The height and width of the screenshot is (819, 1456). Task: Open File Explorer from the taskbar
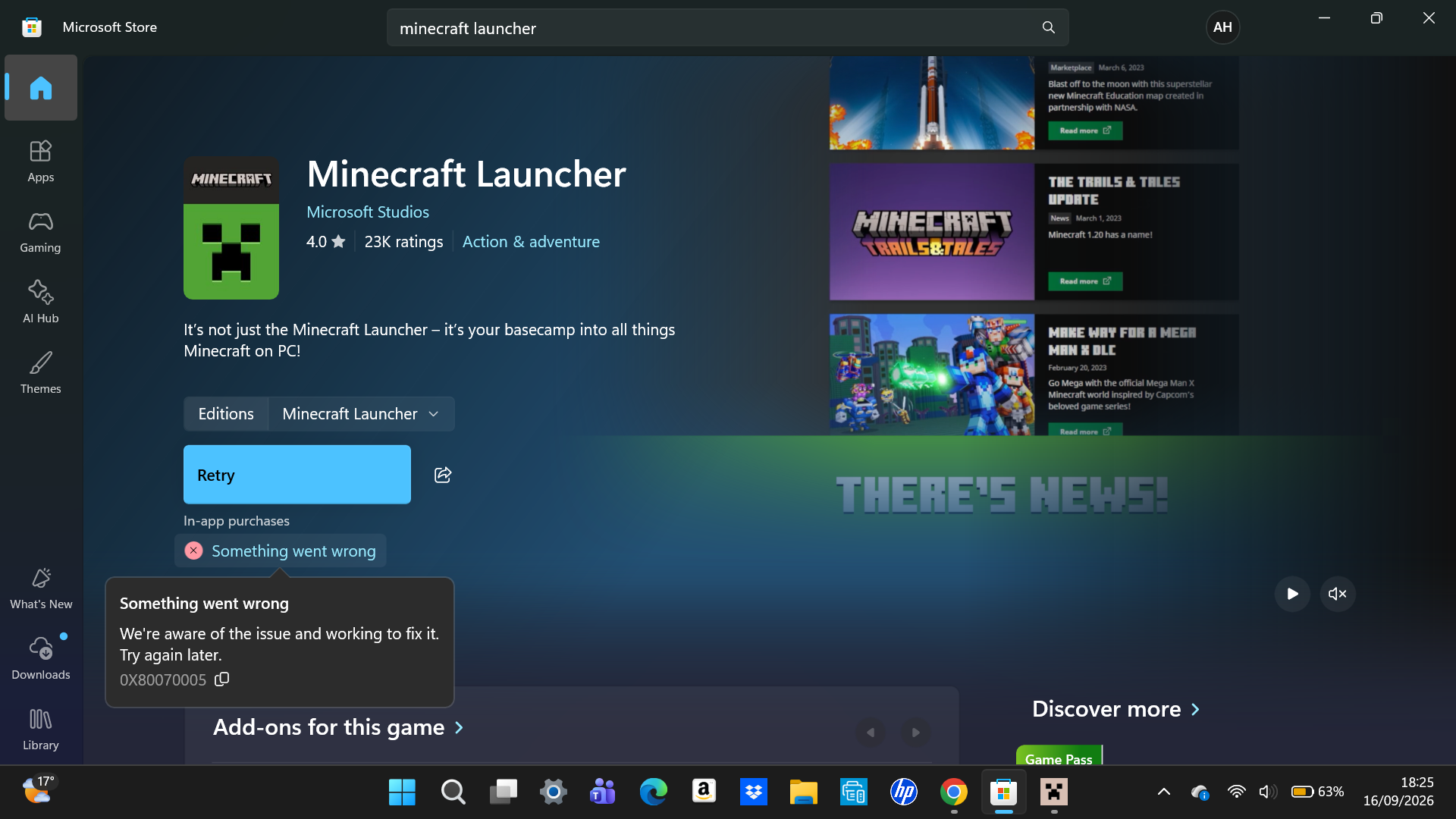[803, 792]
